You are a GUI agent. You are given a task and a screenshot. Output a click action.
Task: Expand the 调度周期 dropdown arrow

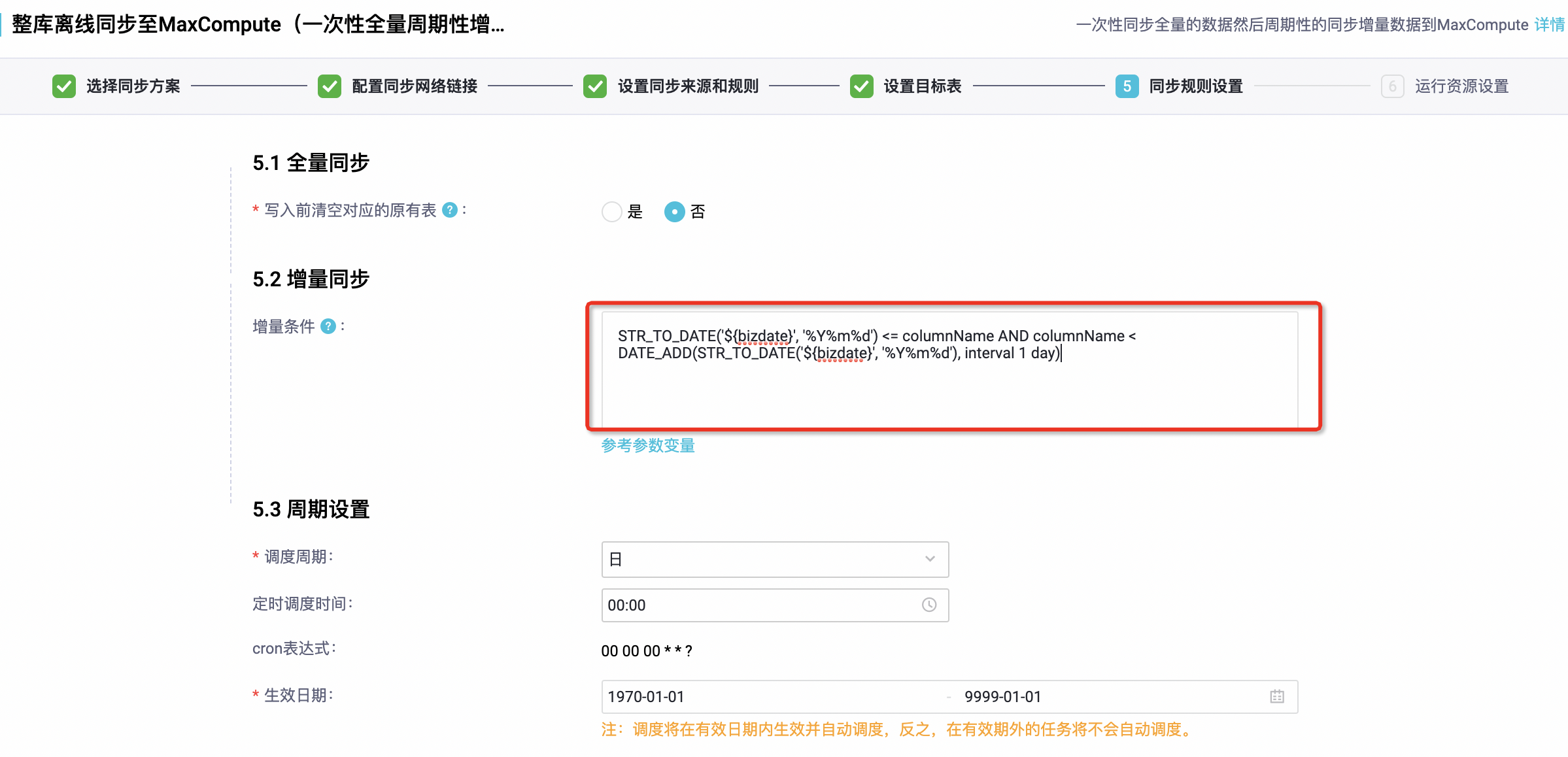click(930, 559)
